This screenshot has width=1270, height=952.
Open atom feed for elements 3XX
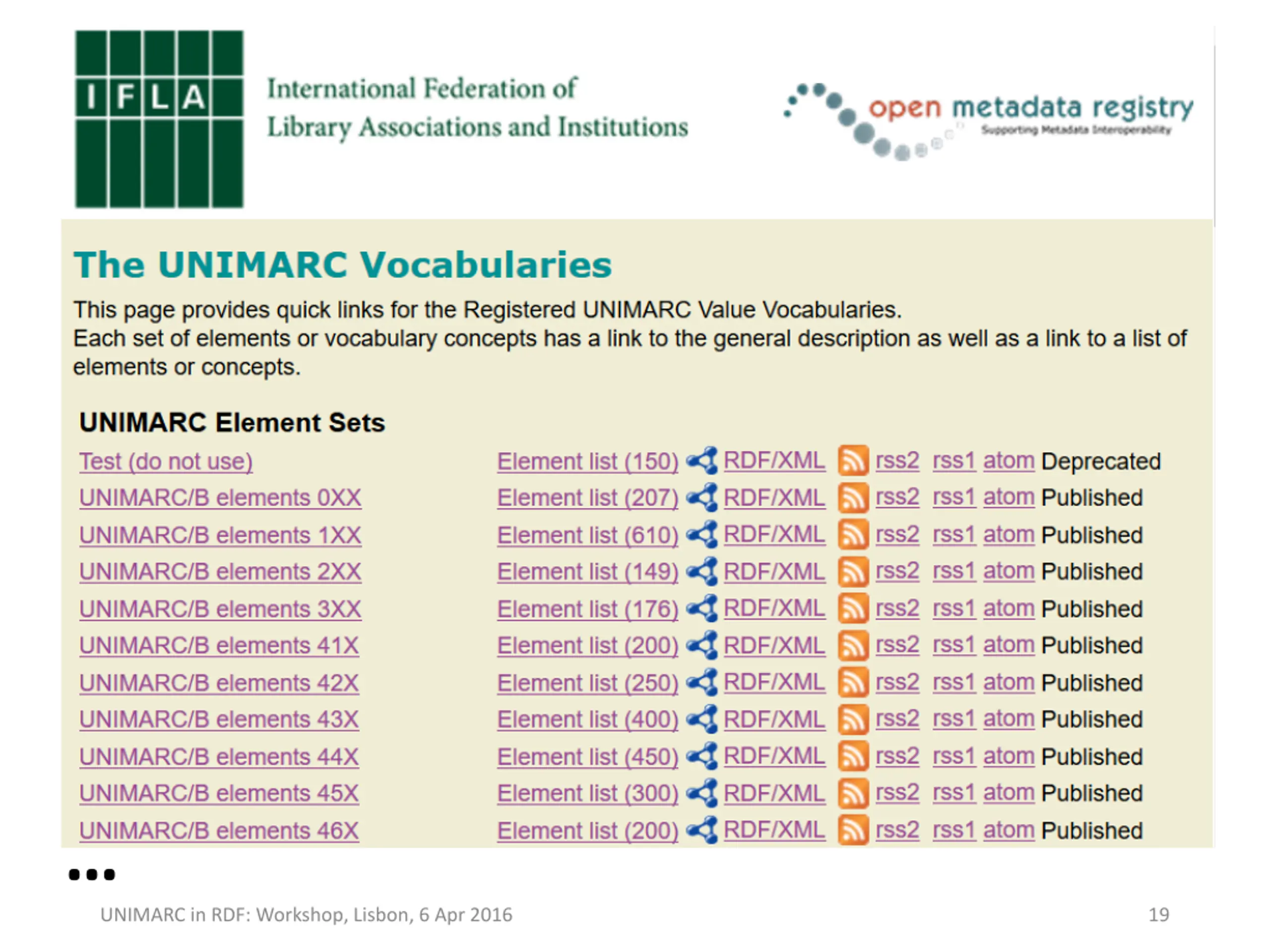coord(1009,609)
